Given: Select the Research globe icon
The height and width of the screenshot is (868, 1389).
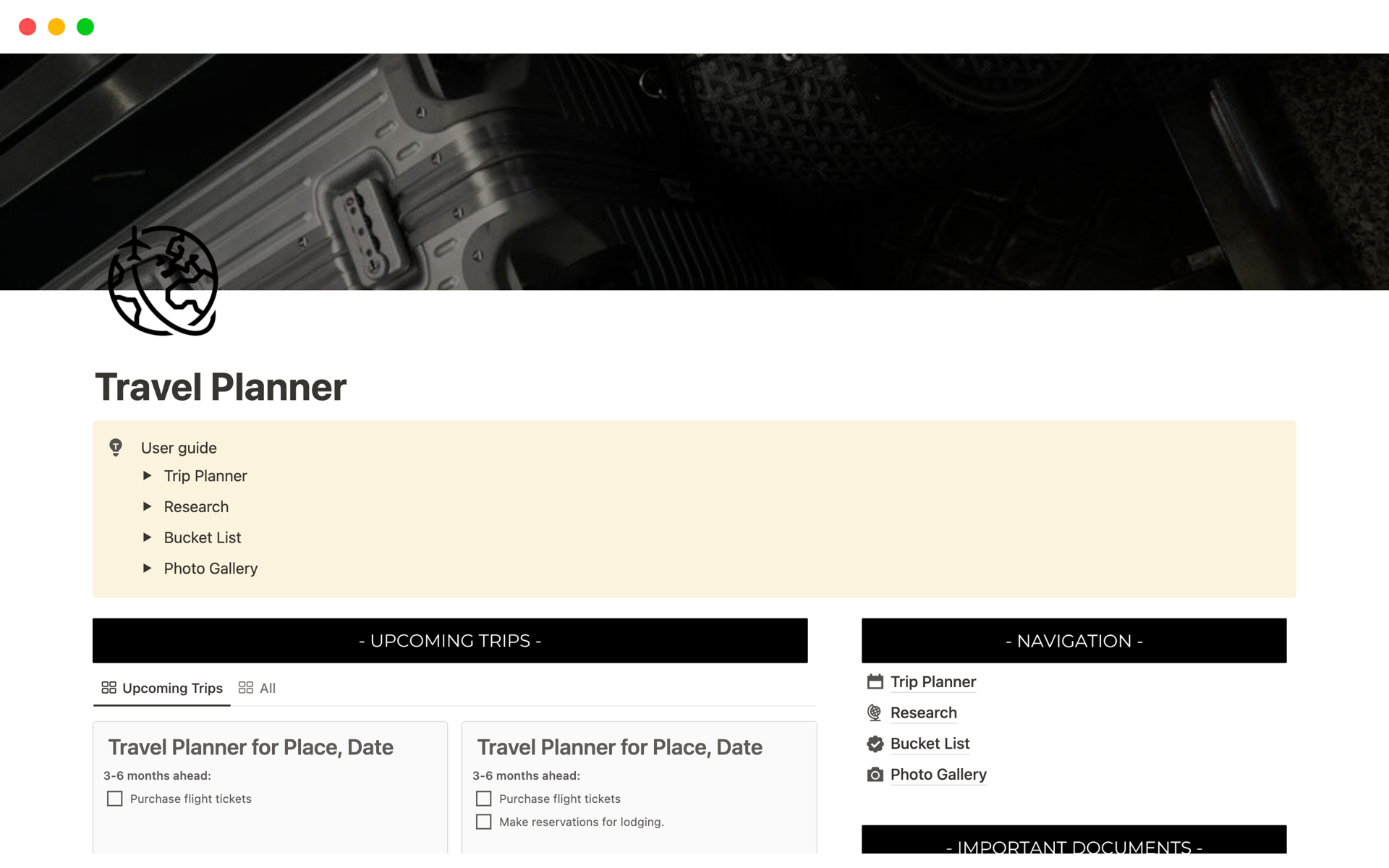Looking at the screenshot, I should pyautogui.click(x=875, y=713).
